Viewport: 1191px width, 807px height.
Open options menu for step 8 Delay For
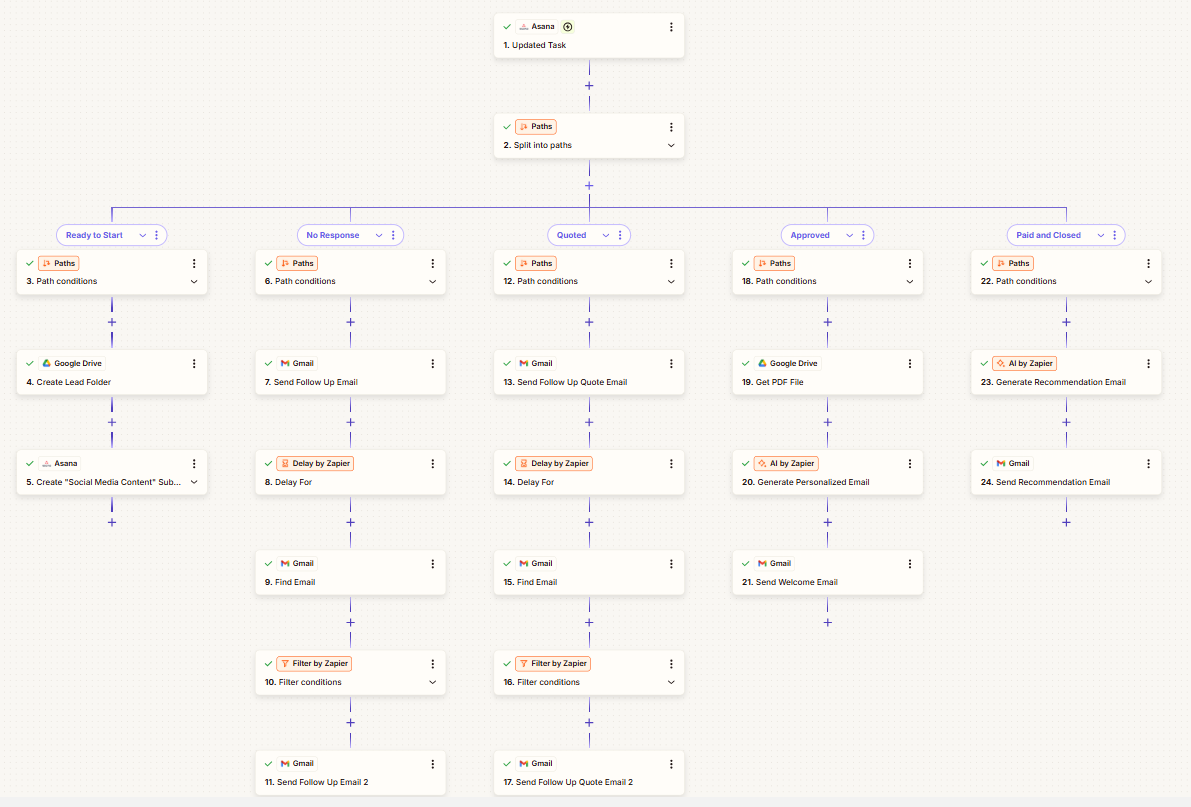click(432, 464)
